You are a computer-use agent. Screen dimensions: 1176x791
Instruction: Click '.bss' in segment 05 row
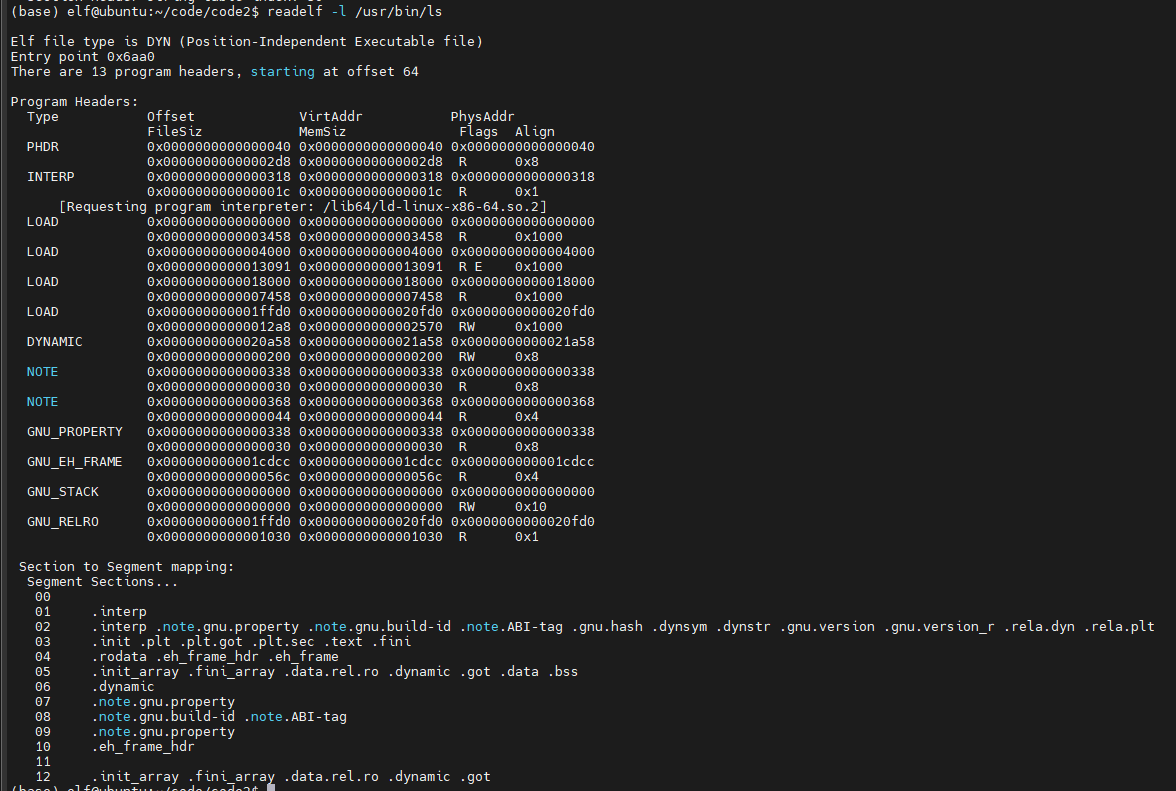tap(562, 672)
